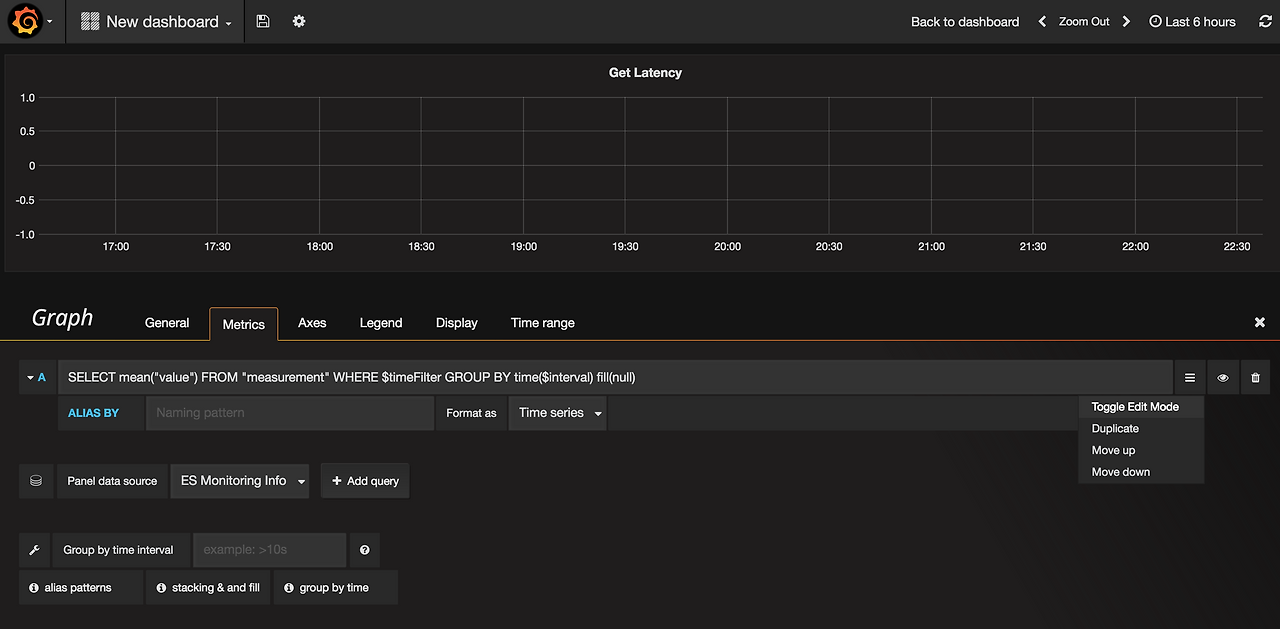This screenshot has width=1280, height=629.
Task: Refresh the dashboard with the refresh icon
Action: coord(1265,21)
